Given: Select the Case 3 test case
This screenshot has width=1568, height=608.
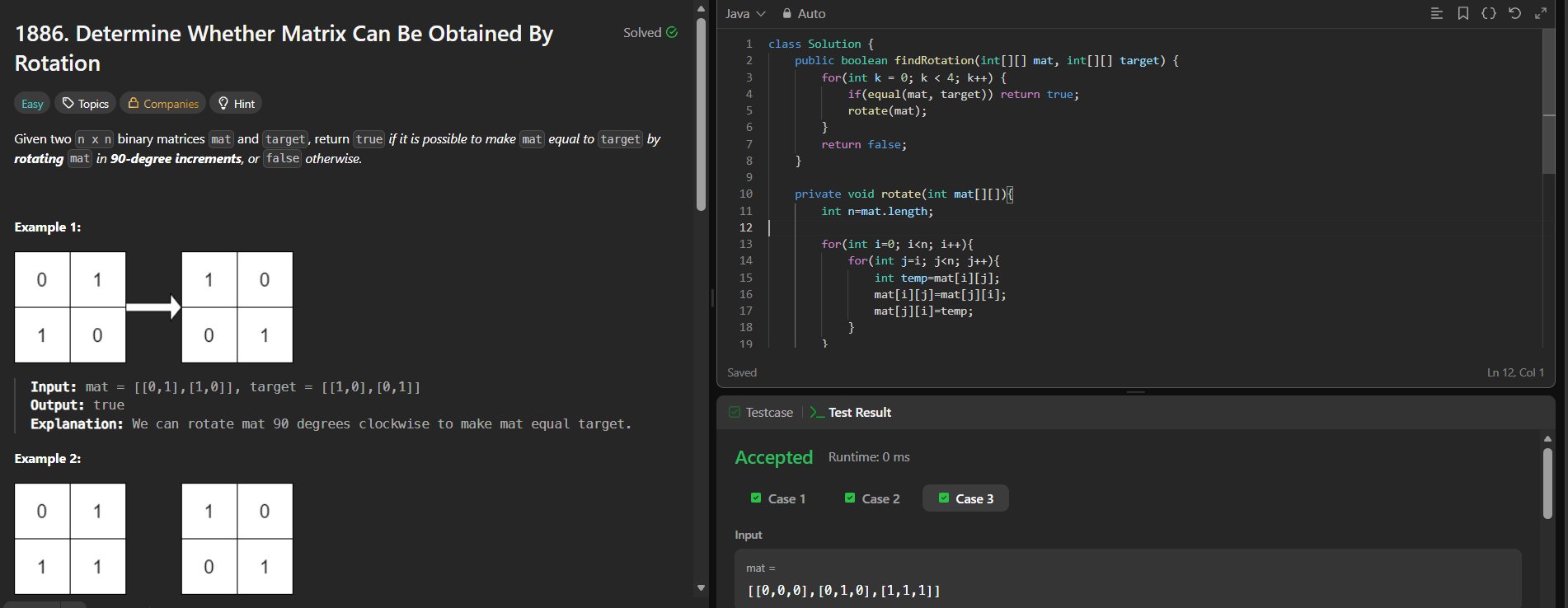Looking at the screenshot, I should 965,498.
